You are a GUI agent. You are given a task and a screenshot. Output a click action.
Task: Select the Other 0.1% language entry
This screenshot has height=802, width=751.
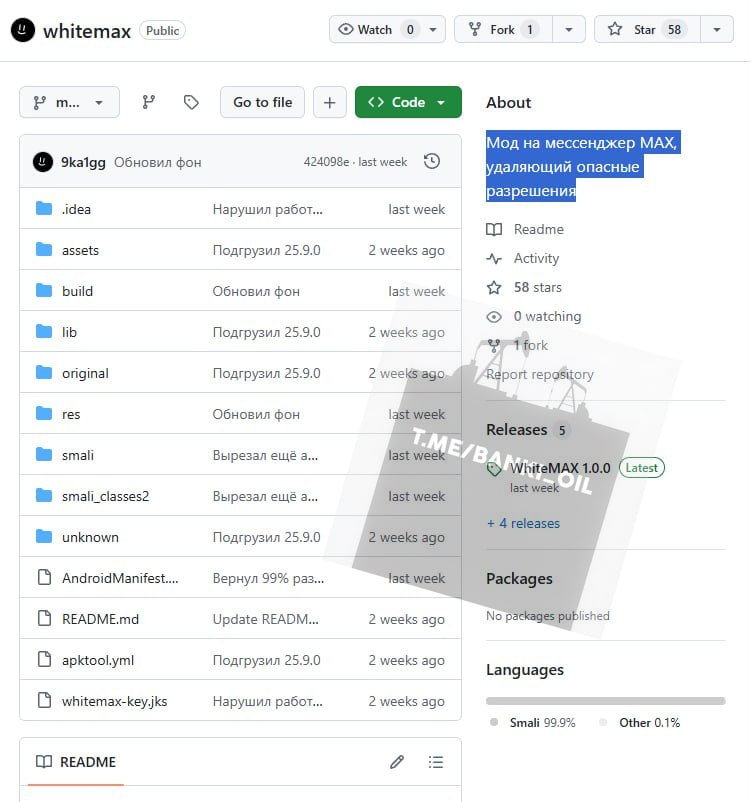click(639, 723)
